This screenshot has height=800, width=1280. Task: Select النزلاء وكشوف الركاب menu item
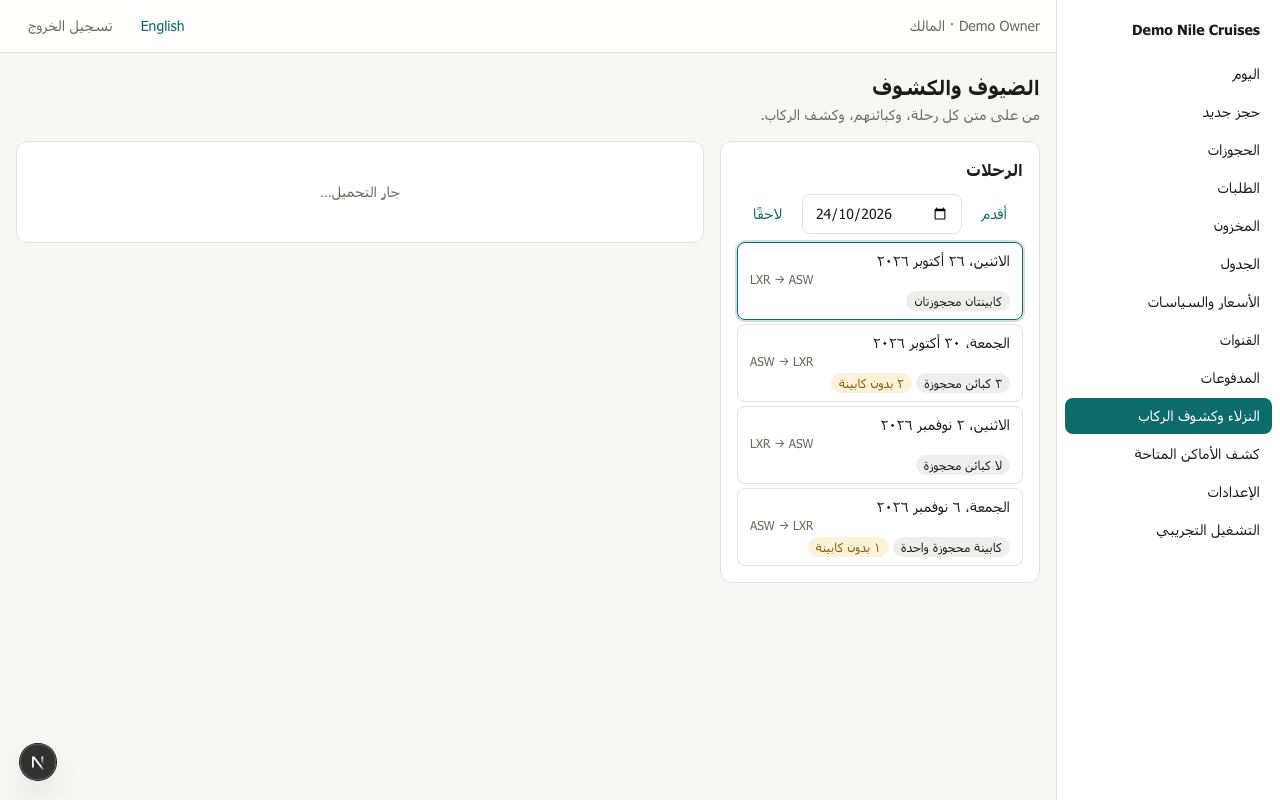pos(1168,416)
